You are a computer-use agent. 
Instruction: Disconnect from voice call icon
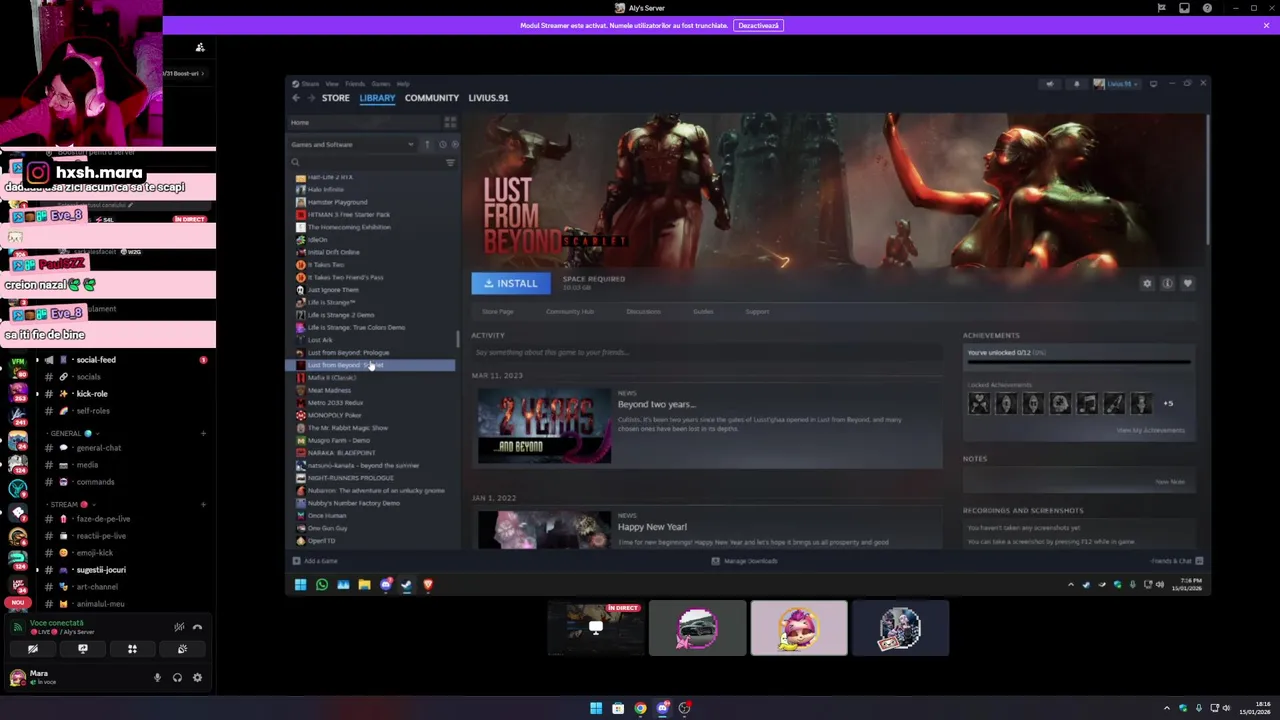[x=197, y=627]
